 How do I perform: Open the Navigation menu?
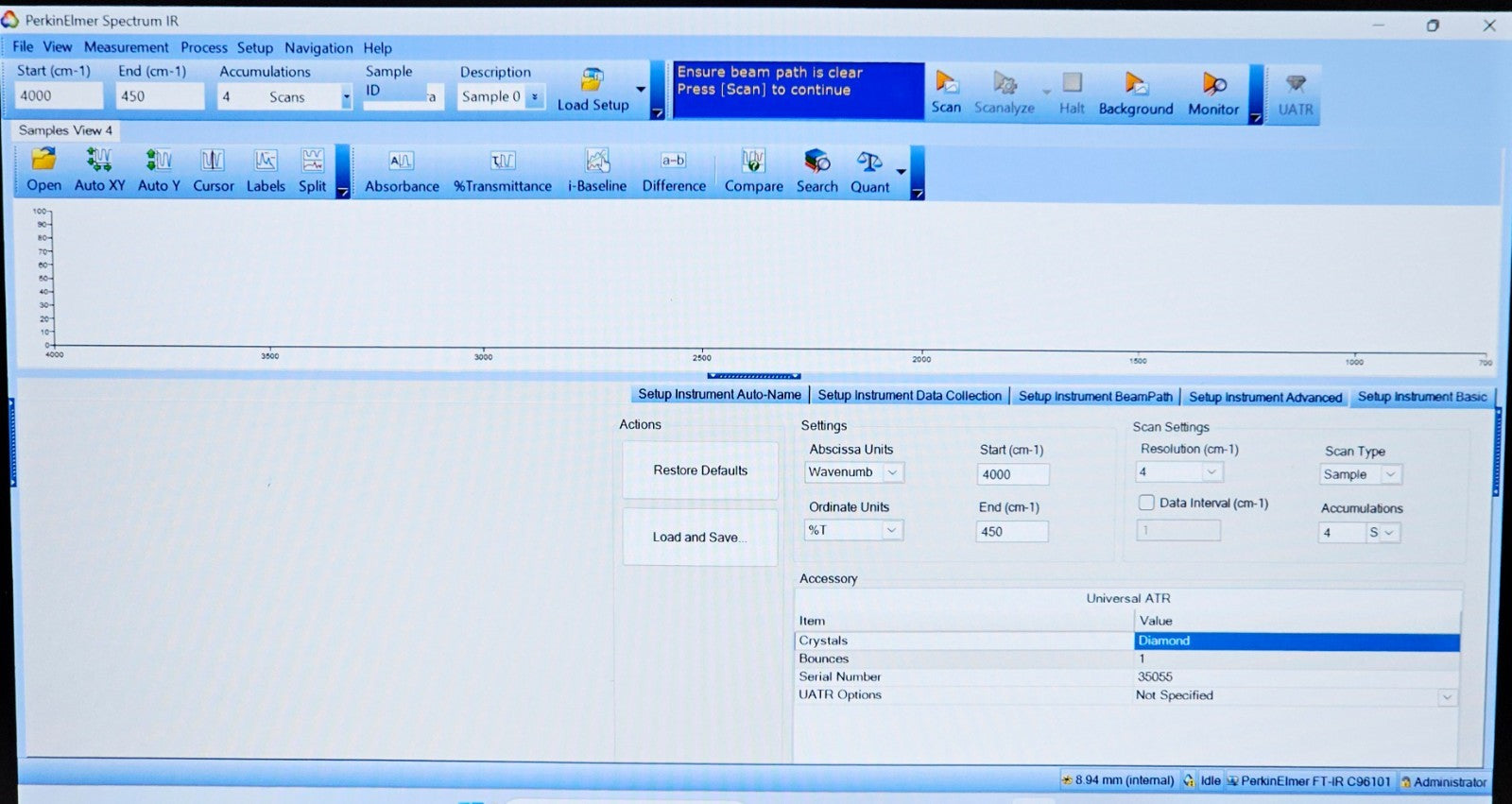(x=318, y=48)
